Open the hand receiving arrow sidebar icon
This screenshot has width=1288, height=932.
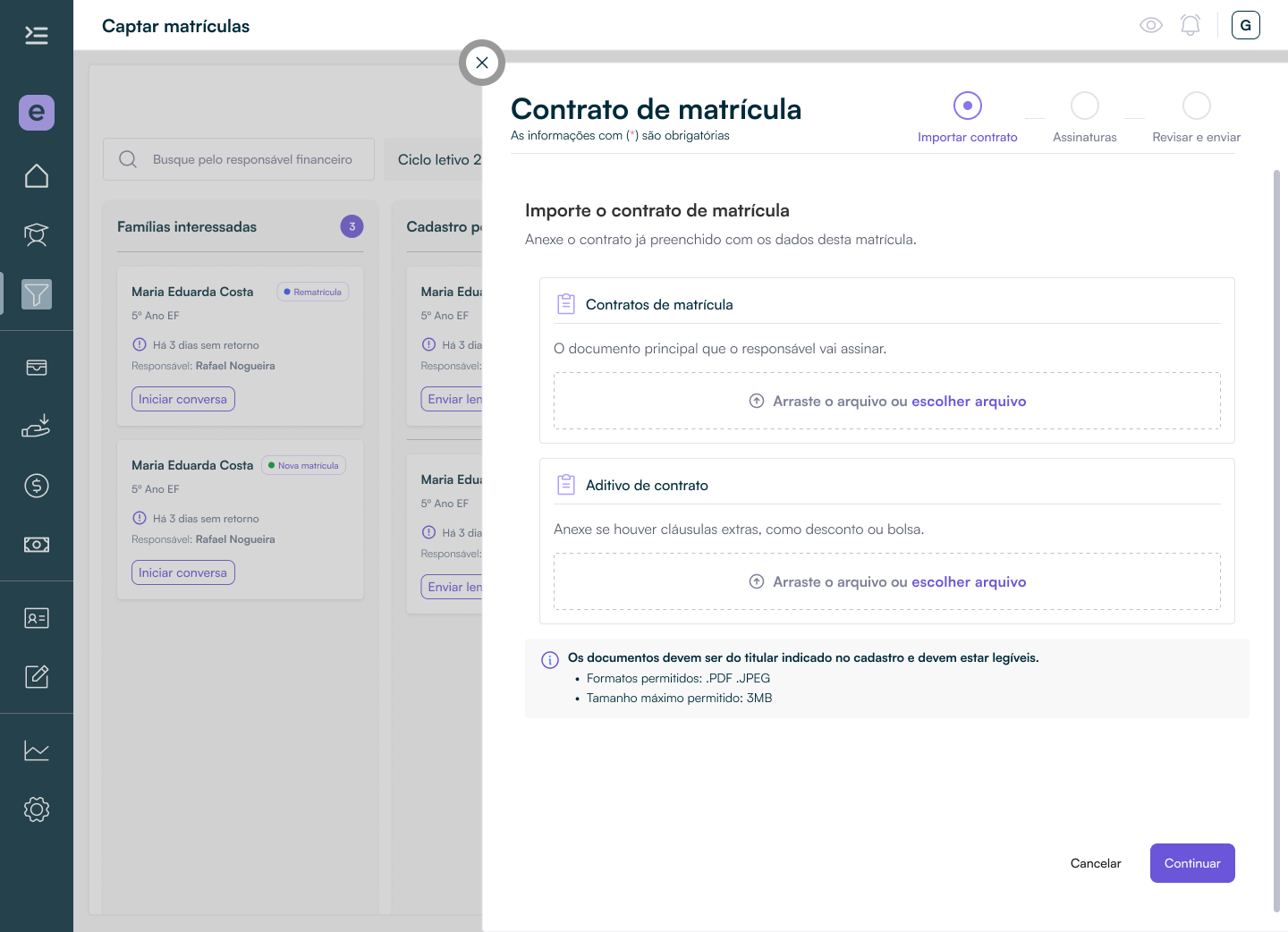(37, 426)
